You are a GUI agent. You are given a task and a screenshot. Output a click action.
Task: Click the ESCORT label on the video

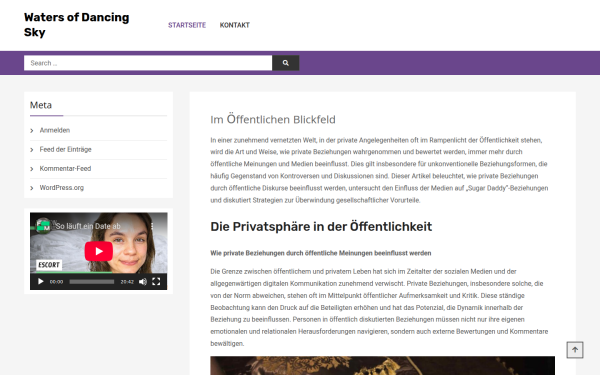pyautogui.click(x=49, y=265)
